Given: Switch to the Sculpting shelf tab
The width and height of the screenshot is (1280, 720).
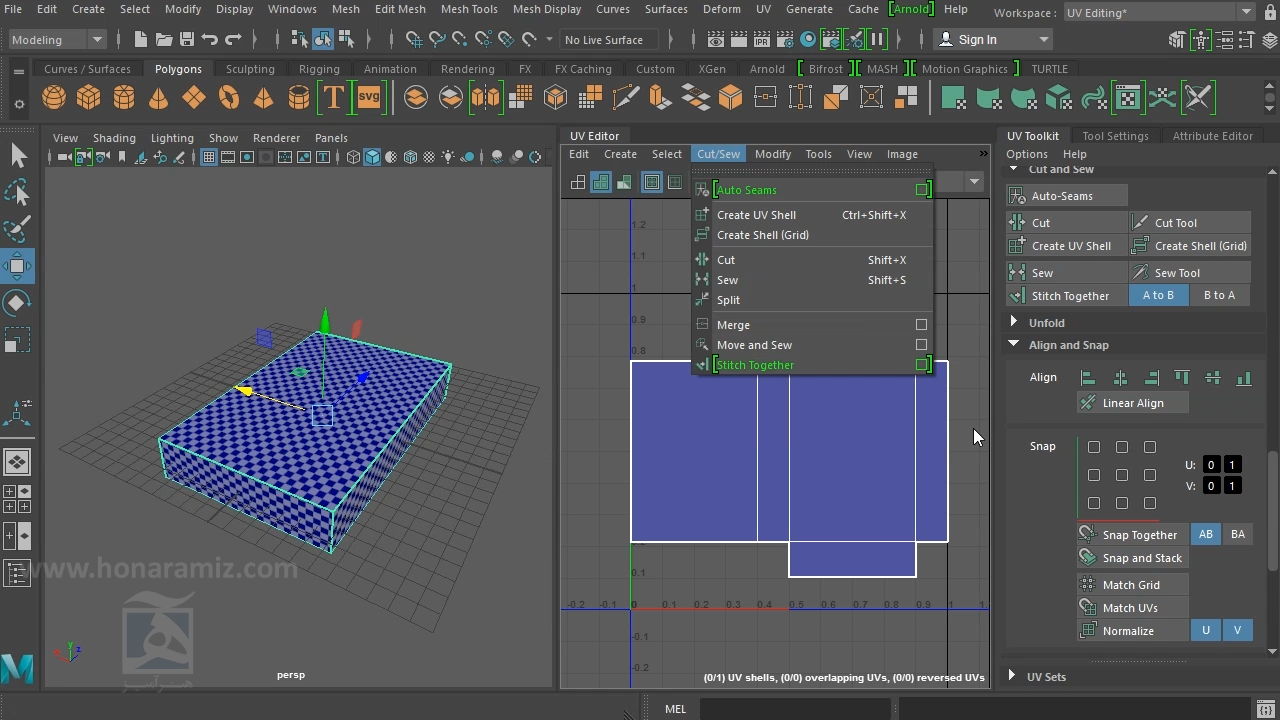Looking at the screenshot, I should (x=250, y=69).
